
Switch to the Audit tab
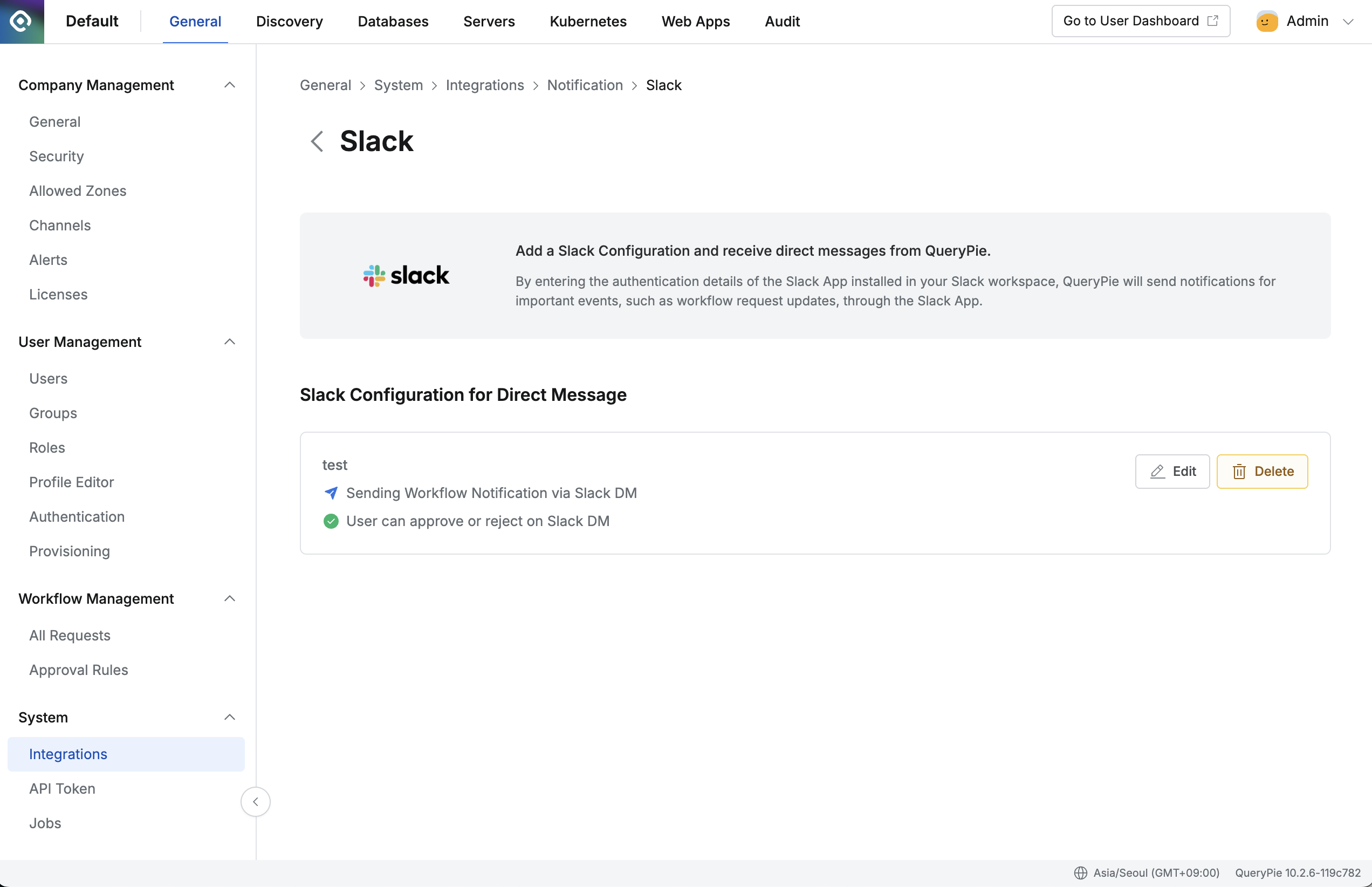point(782,21)
